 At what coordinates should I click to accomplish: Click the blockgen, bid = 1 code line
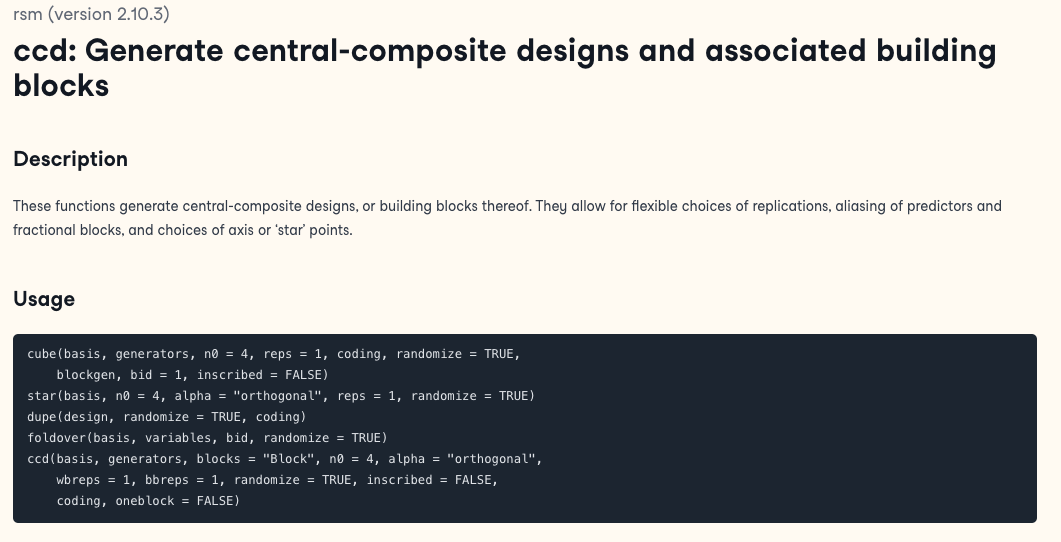(192, 375)
